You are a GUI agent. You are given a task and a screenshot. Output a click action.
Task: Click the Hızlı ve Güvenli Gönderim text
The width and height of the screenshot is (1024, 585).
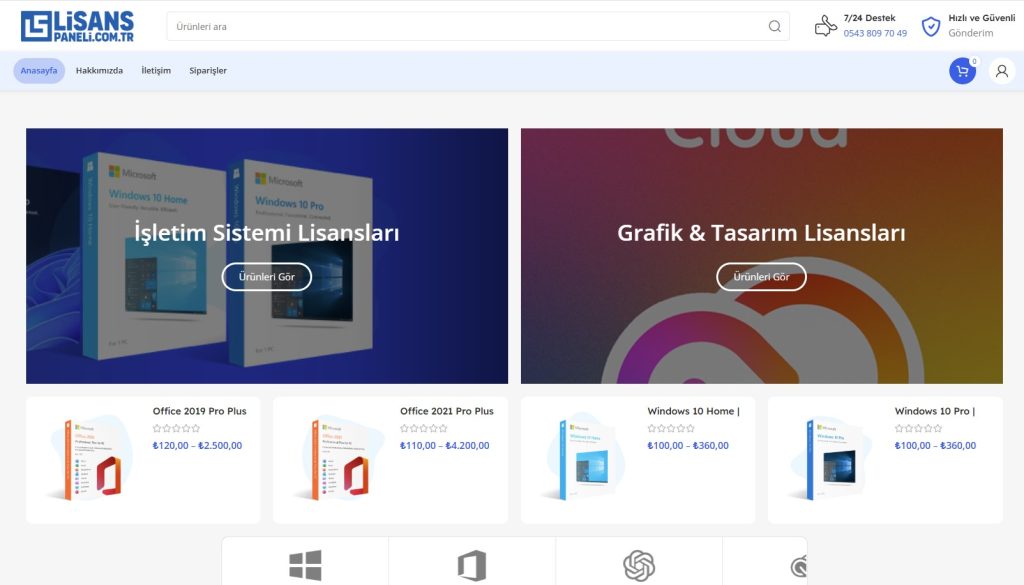click(982, 25)
